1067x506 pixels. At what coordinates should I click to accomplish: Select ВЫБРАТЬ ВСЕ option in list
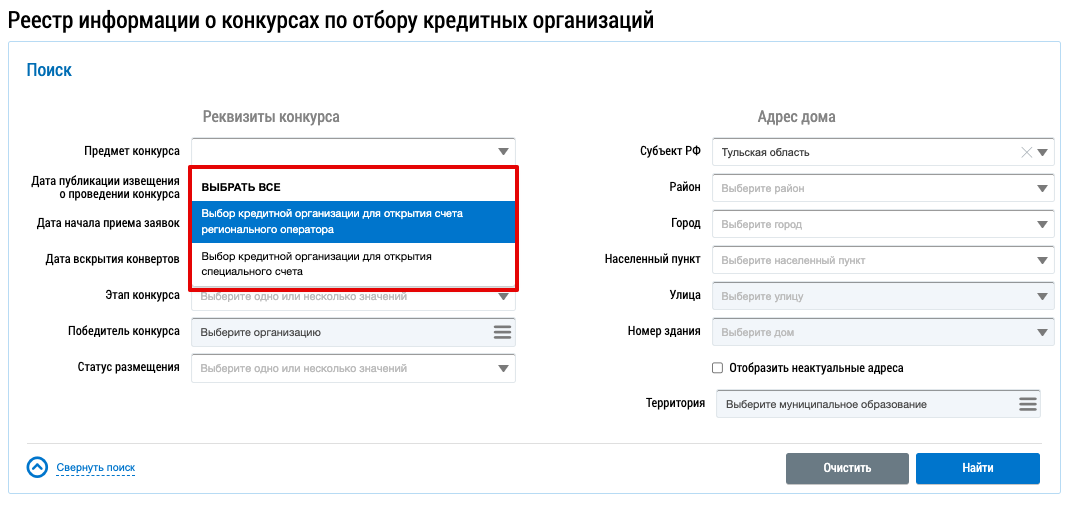[241, 187]
